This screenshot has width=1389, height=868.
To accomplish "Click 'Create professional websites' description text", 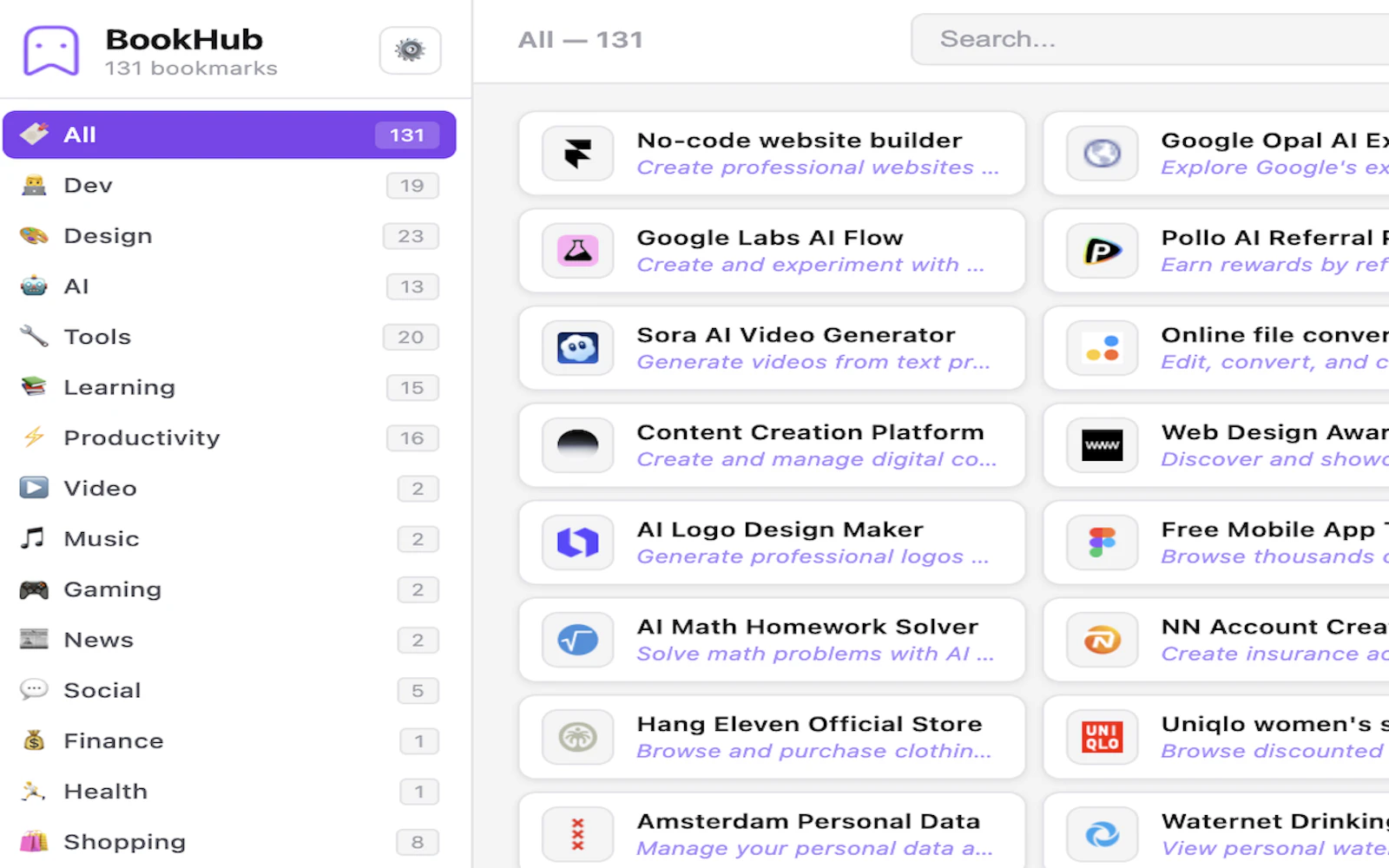I will pos(818,168).
